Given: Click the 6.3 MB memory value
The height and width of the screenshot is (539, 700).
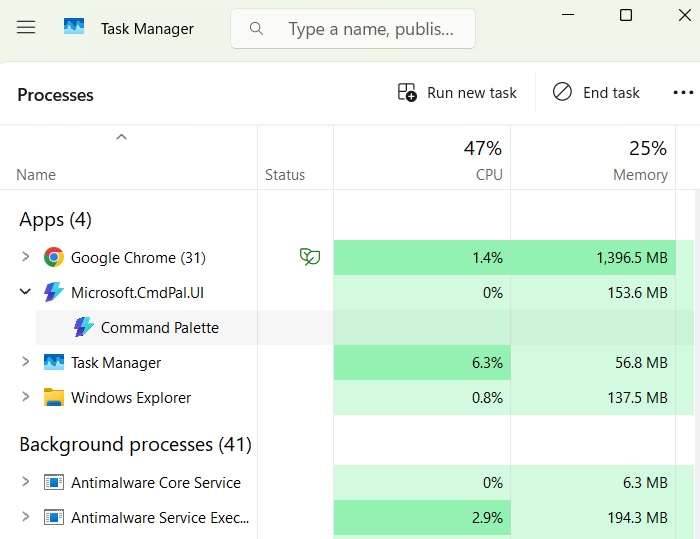Looking at the screenshot, I should [645, 483].
